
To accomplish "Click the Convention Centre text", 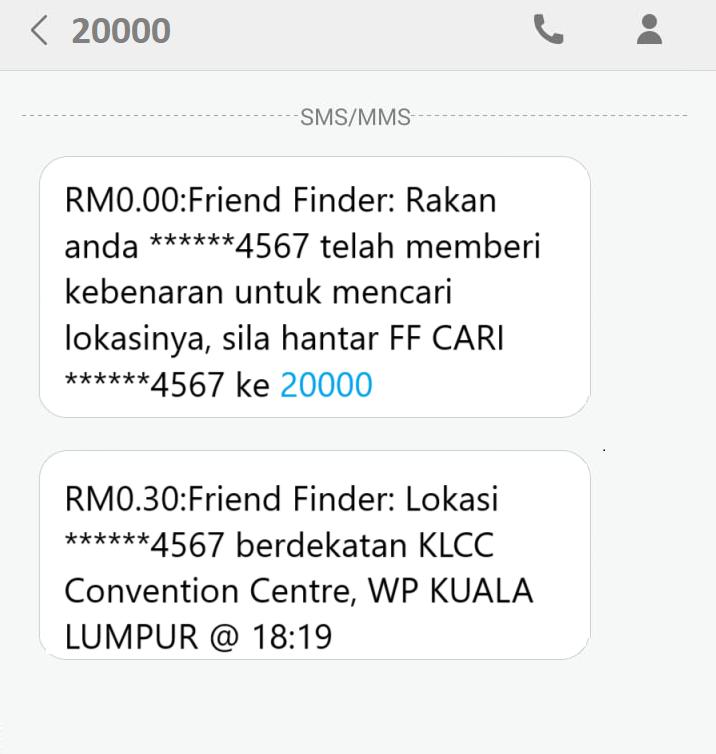I will pyautogui.click(x=204, y=591).
